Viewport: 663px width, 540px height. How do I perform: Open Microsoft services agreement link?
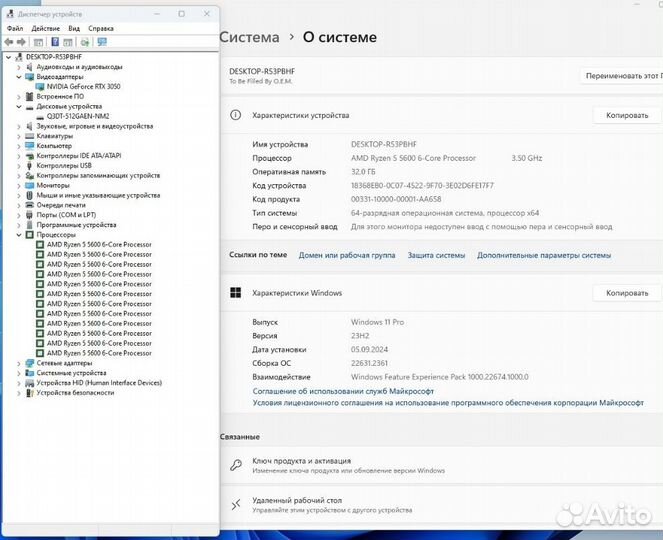point(343,391)
